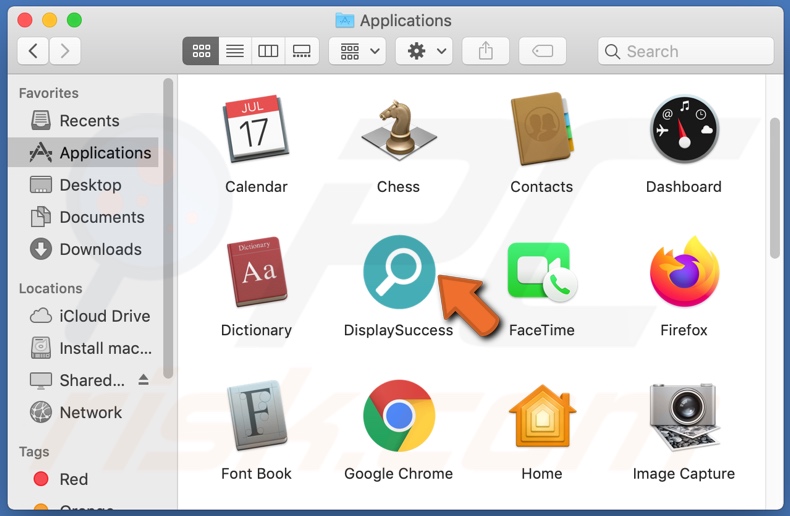Screen dimensions: 790x516
Task: Open the Image Capture app
Action: (684, 416)
